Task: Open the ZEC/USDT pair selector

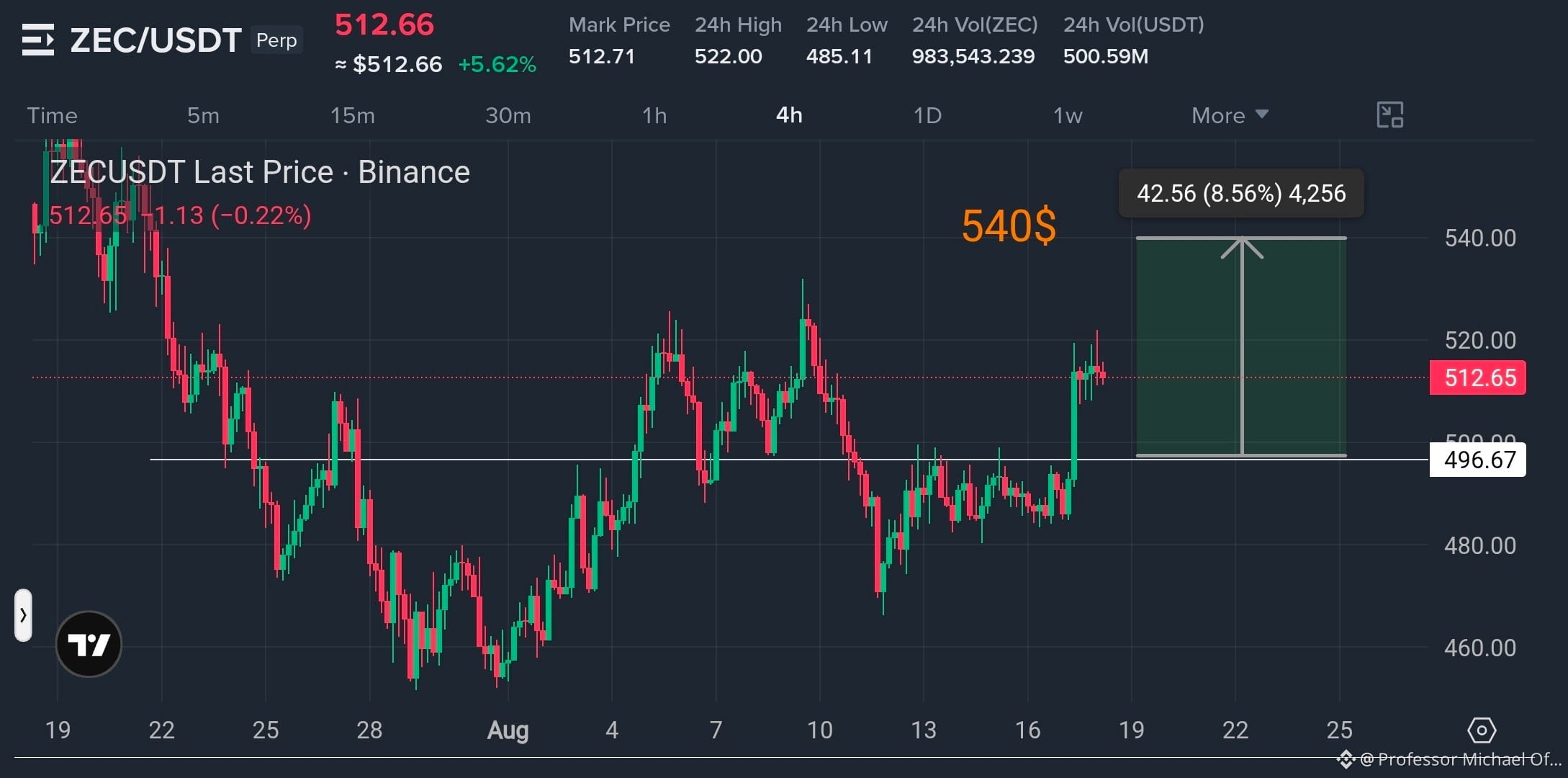Action: pyautogui.click(x=156, y=40)
